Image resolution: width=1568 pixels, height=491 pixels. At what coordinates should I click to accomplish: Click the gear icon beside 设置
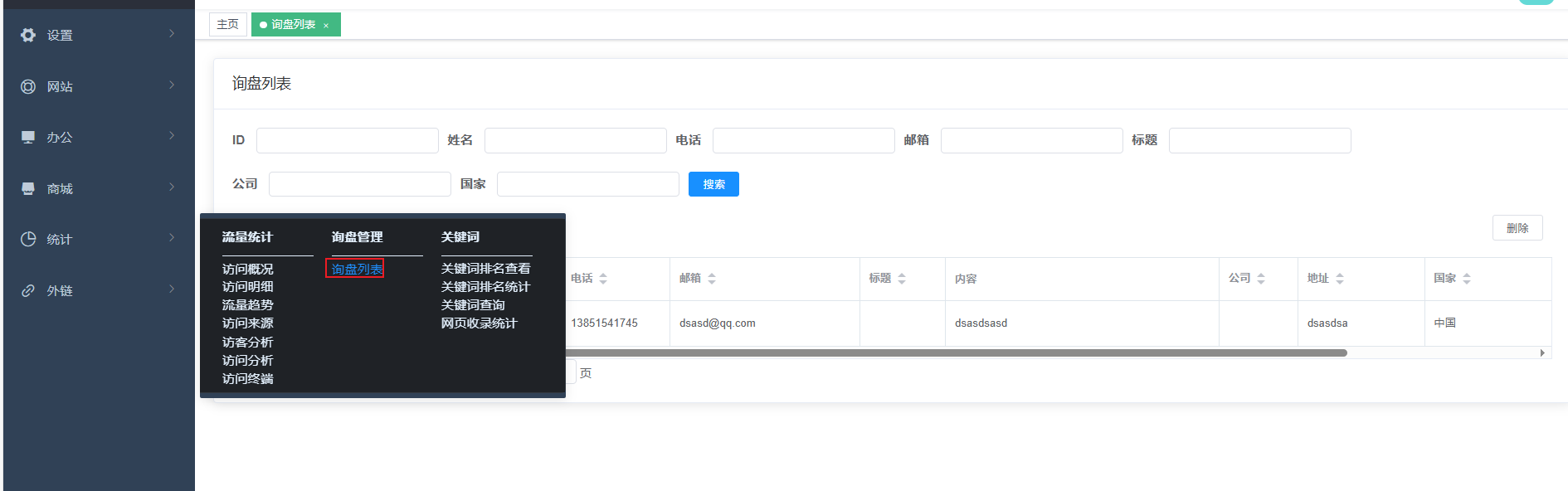[28, 35]
